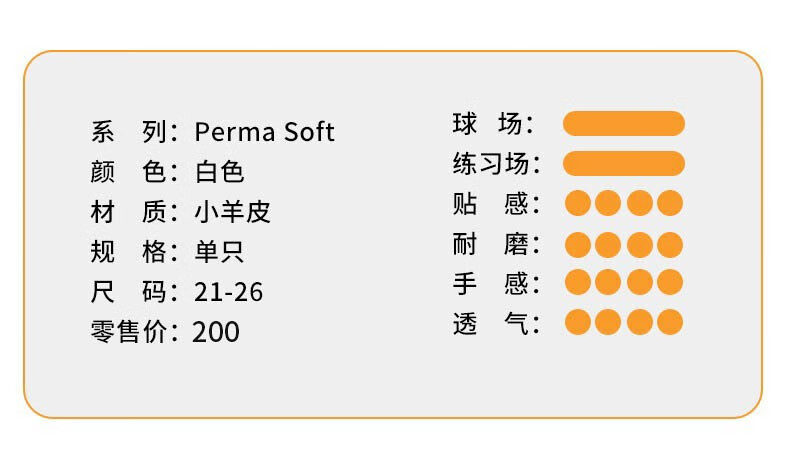
Task: Click the first orange dot beside 手感
Action: coord(578,283)
